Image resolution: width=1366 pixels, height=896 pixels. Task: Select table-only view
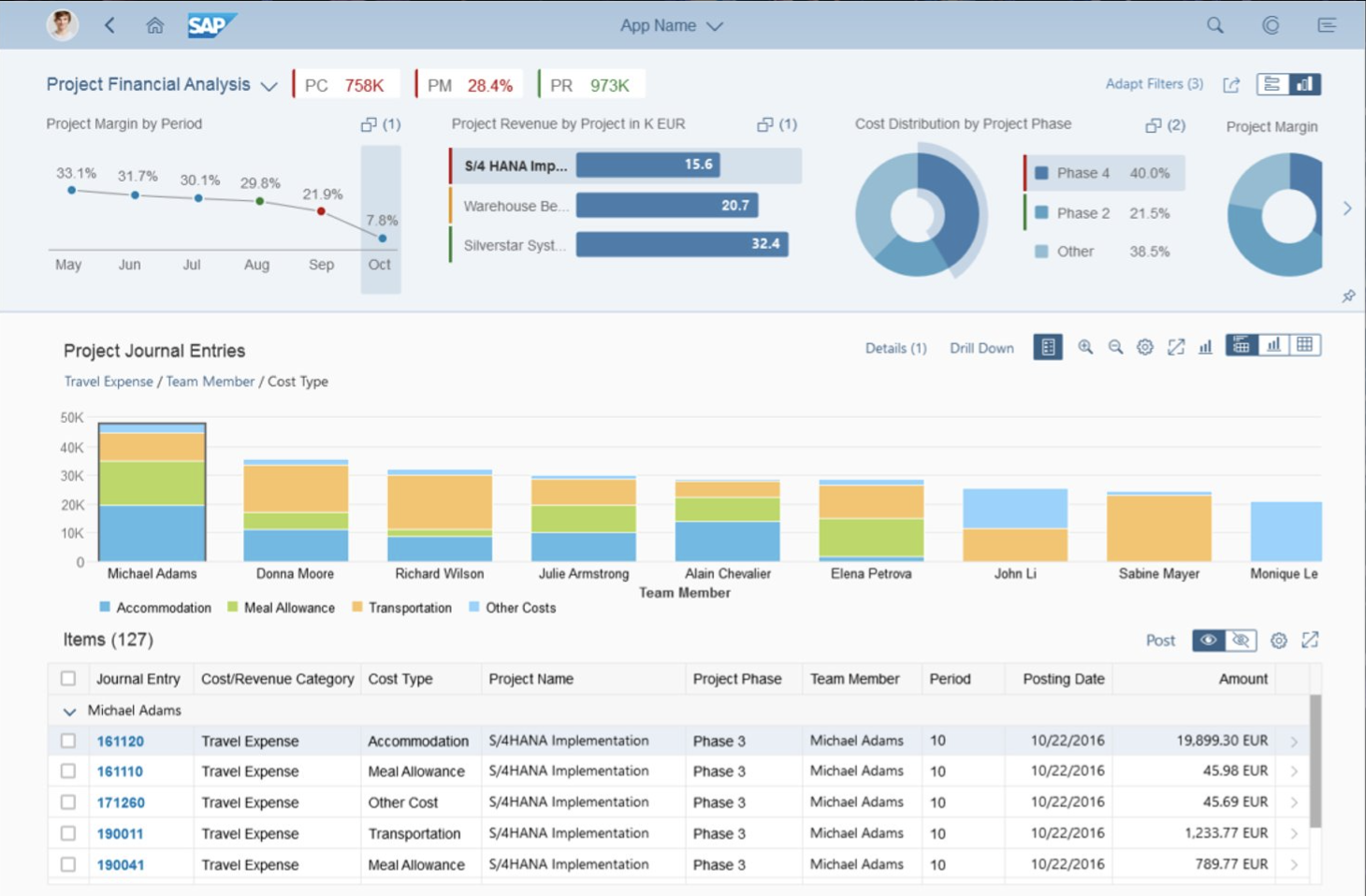(x=1305, y=345)
